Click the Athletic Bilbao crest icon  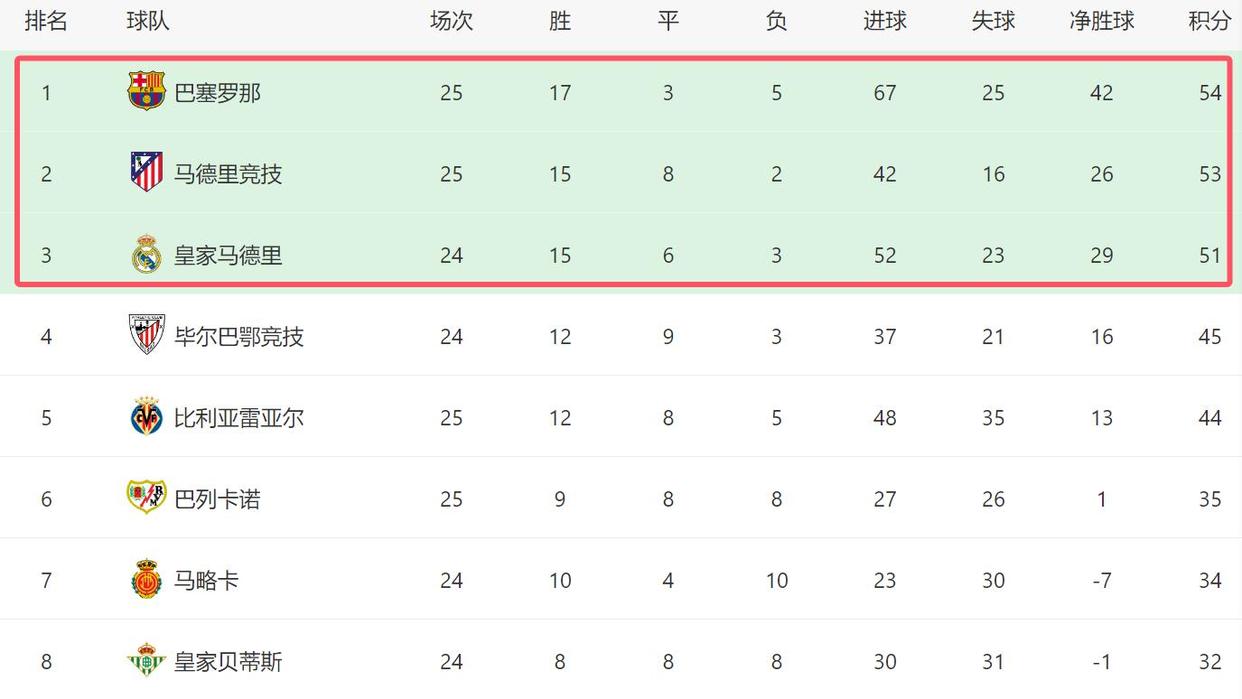(147, 335)
